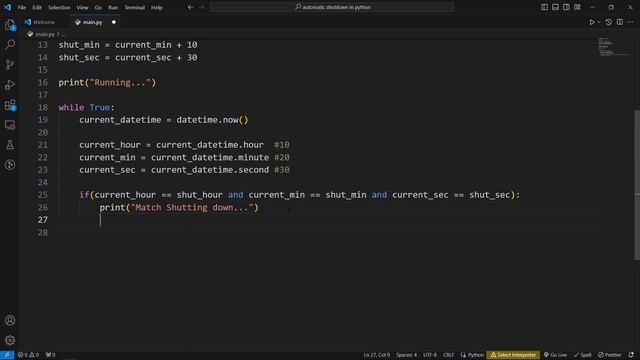Screen dimensions: 640x360
Task: Go forward with the navigation arrow
Action: [x=202, y=7]
